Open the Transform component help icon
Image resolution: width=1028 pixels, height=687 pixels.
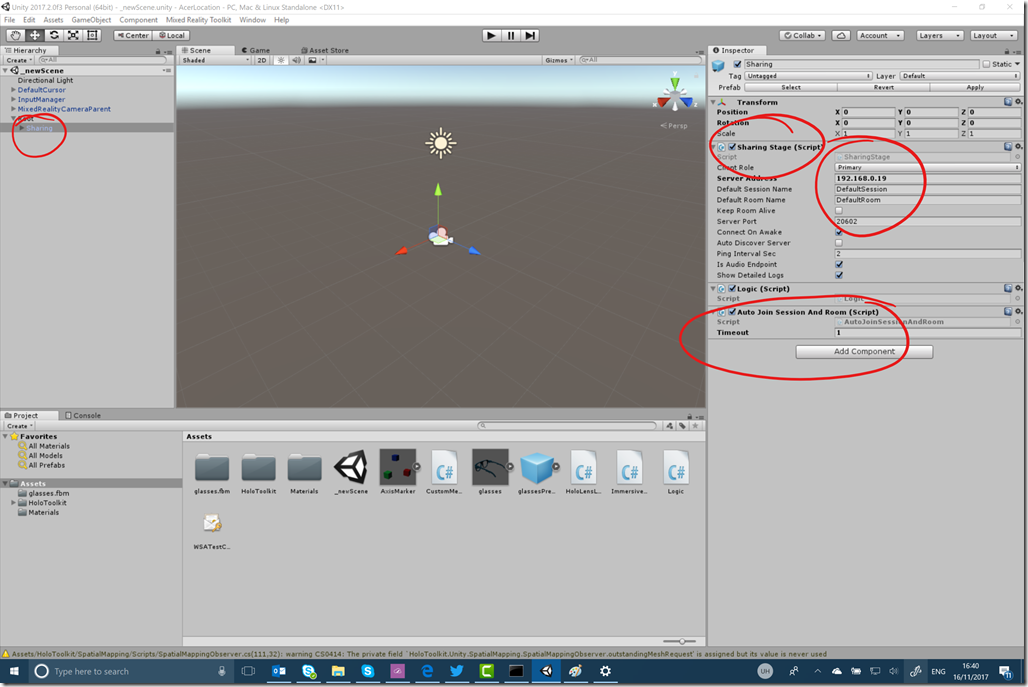point(1008,102)
